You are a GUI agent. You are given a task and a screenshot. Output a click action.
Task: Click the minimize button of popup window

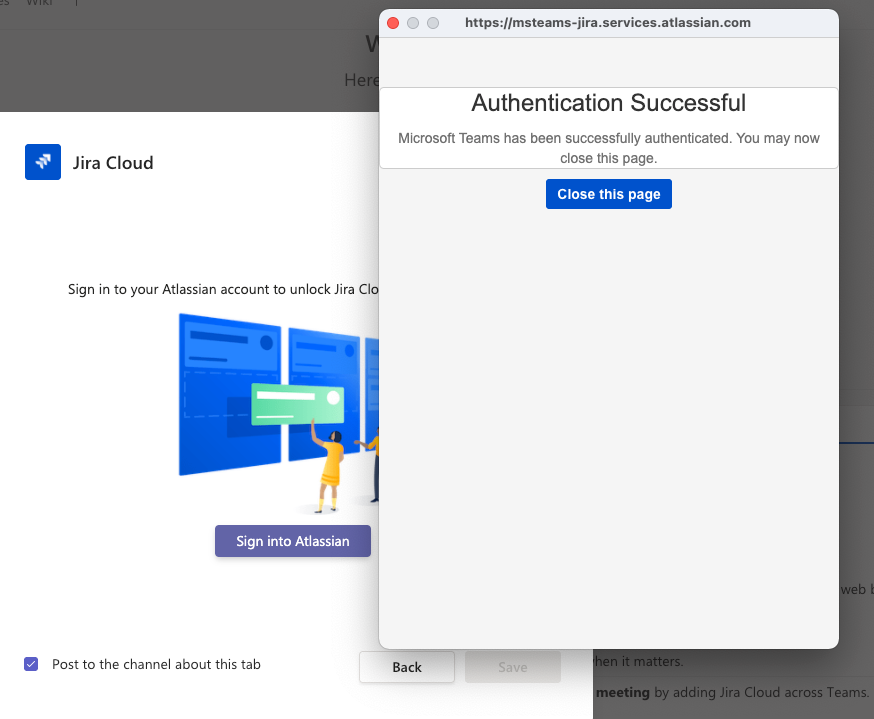pyautogui.click(x=413, y=23)
